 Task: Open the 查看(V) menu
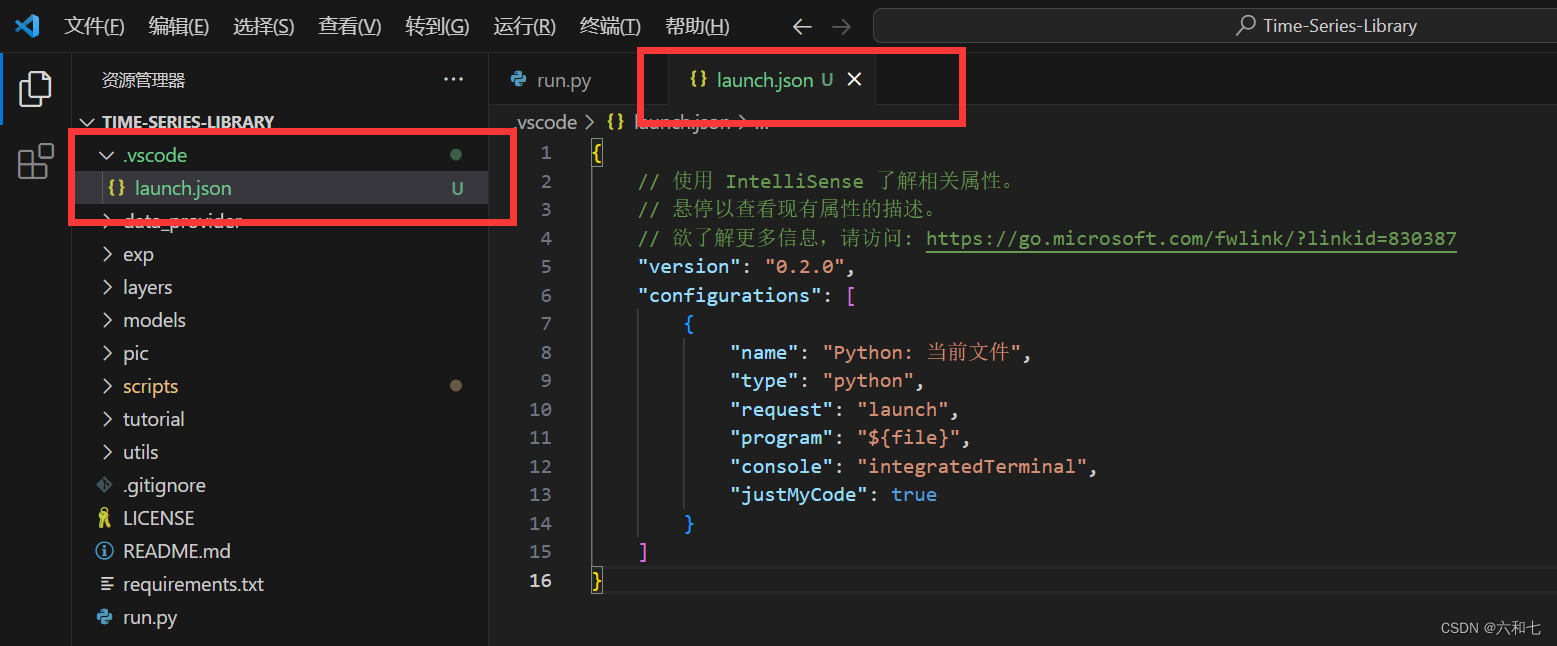[x=350, y=26]
